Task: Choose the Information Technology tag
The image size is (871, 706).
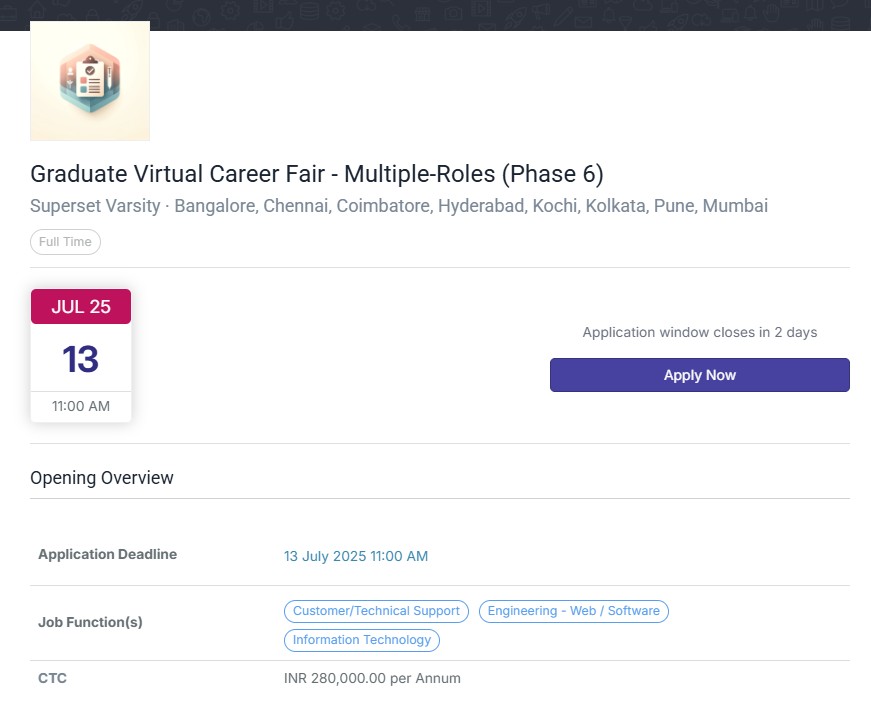Action: point(362,640)
